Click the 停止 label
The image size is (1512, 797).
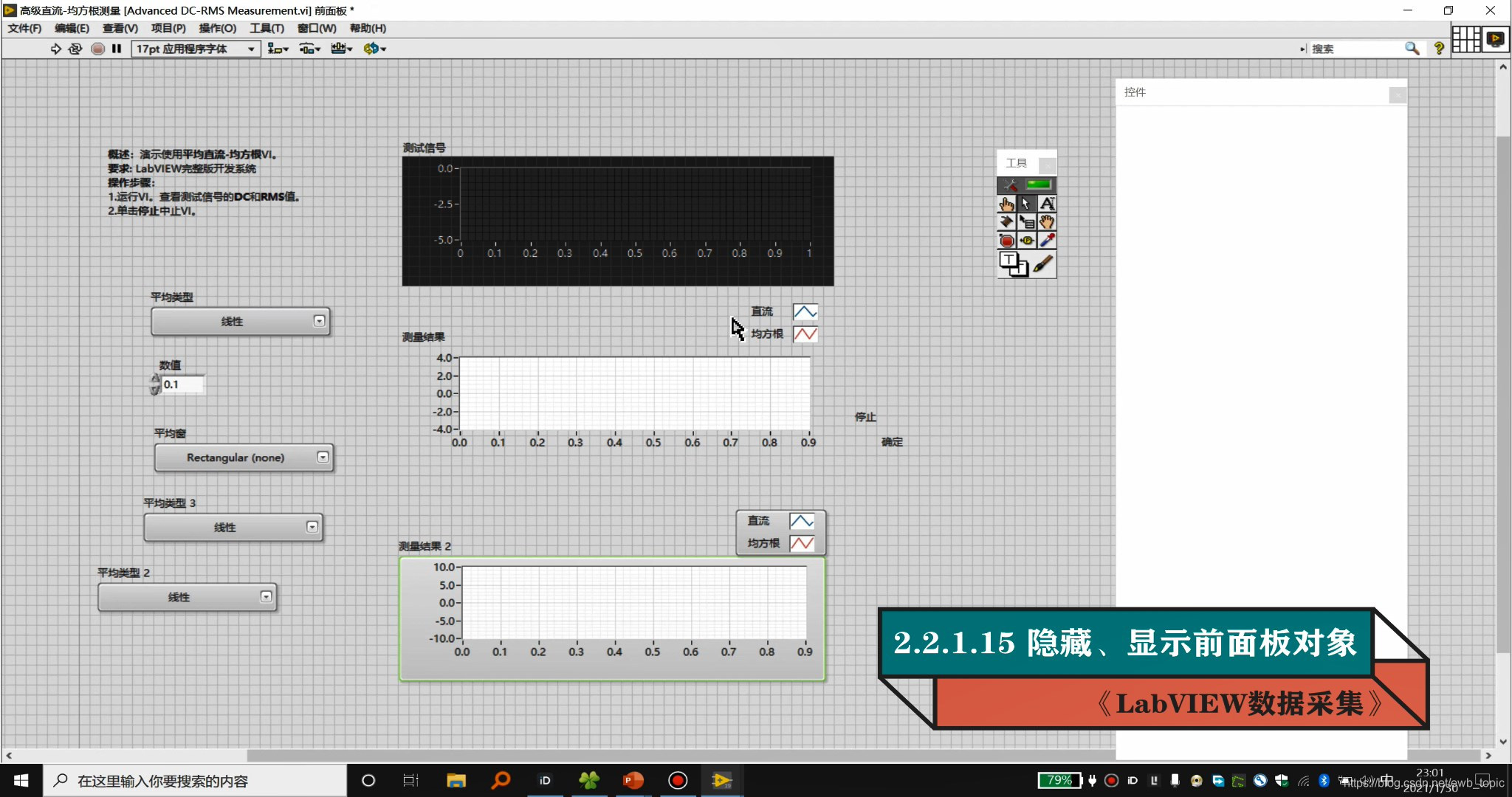(x=865, y=417)
